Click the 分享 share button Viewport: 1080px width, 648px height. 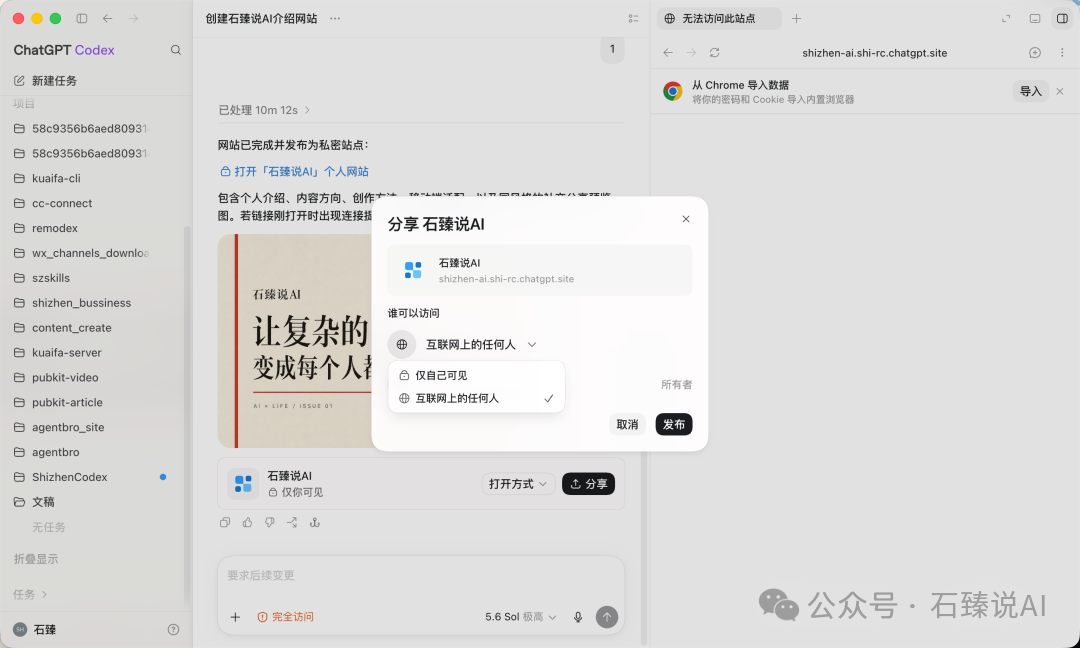[589, 484]
